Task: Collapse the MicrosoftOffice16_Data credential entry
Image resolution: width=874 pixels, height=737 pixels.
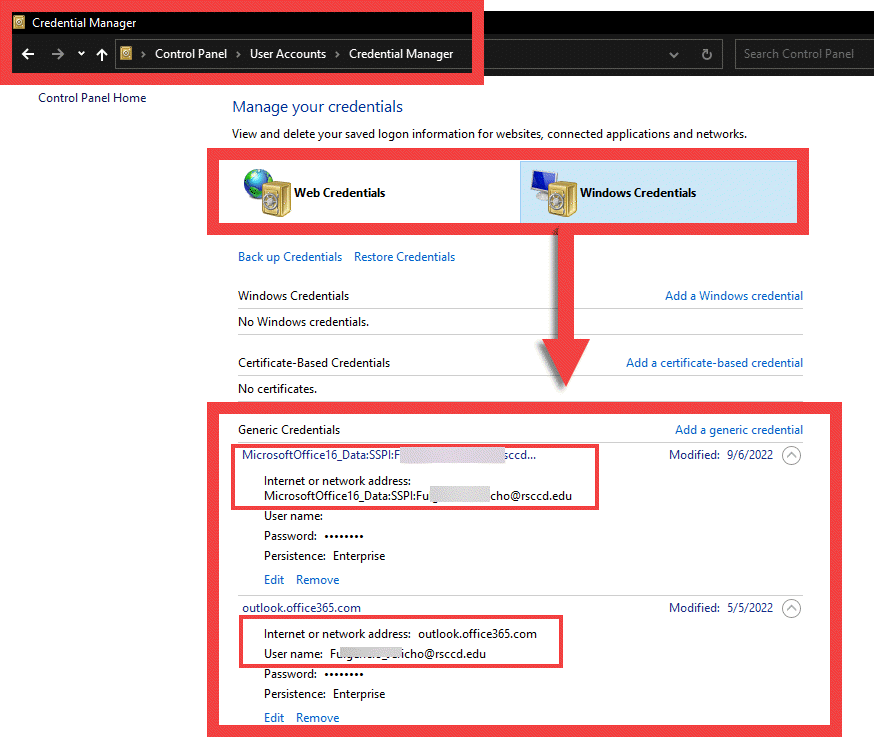Action: pyautogui.click(x=791, y=455)
